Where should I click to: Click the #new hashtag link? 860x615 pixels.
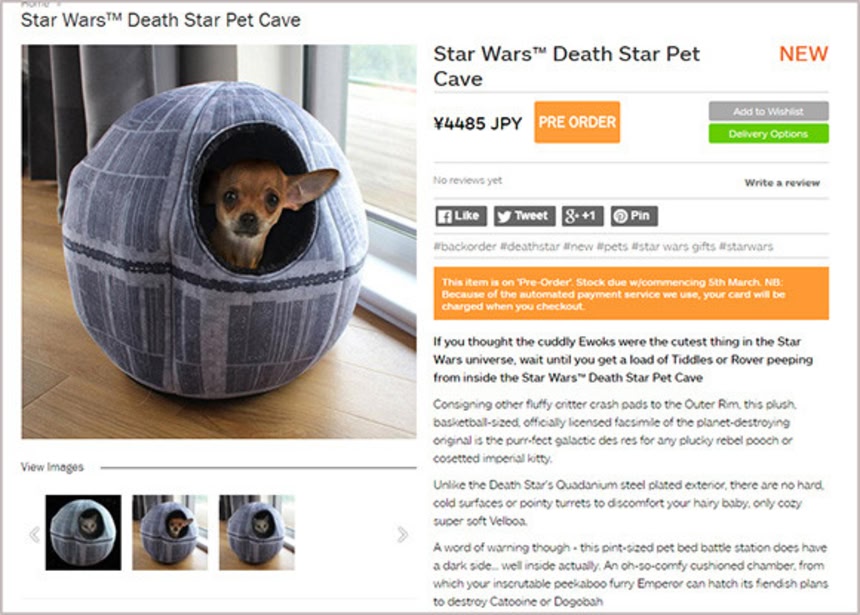(578, 246)
